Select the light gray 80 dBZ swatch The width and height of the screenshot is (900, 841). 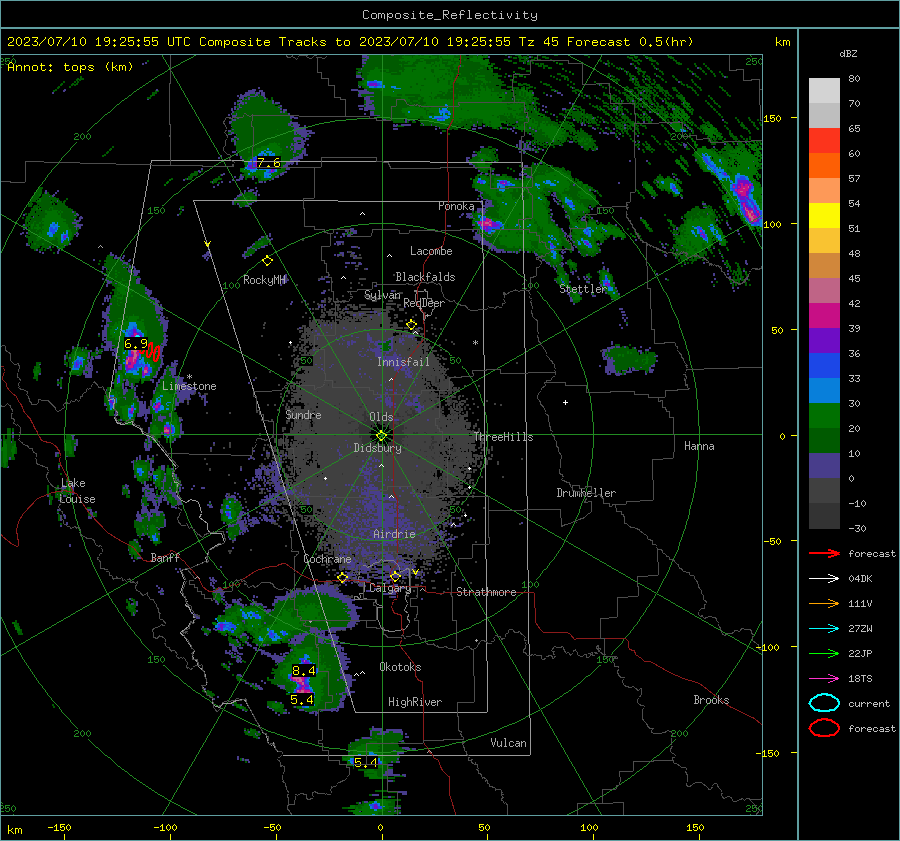point(824,90)
